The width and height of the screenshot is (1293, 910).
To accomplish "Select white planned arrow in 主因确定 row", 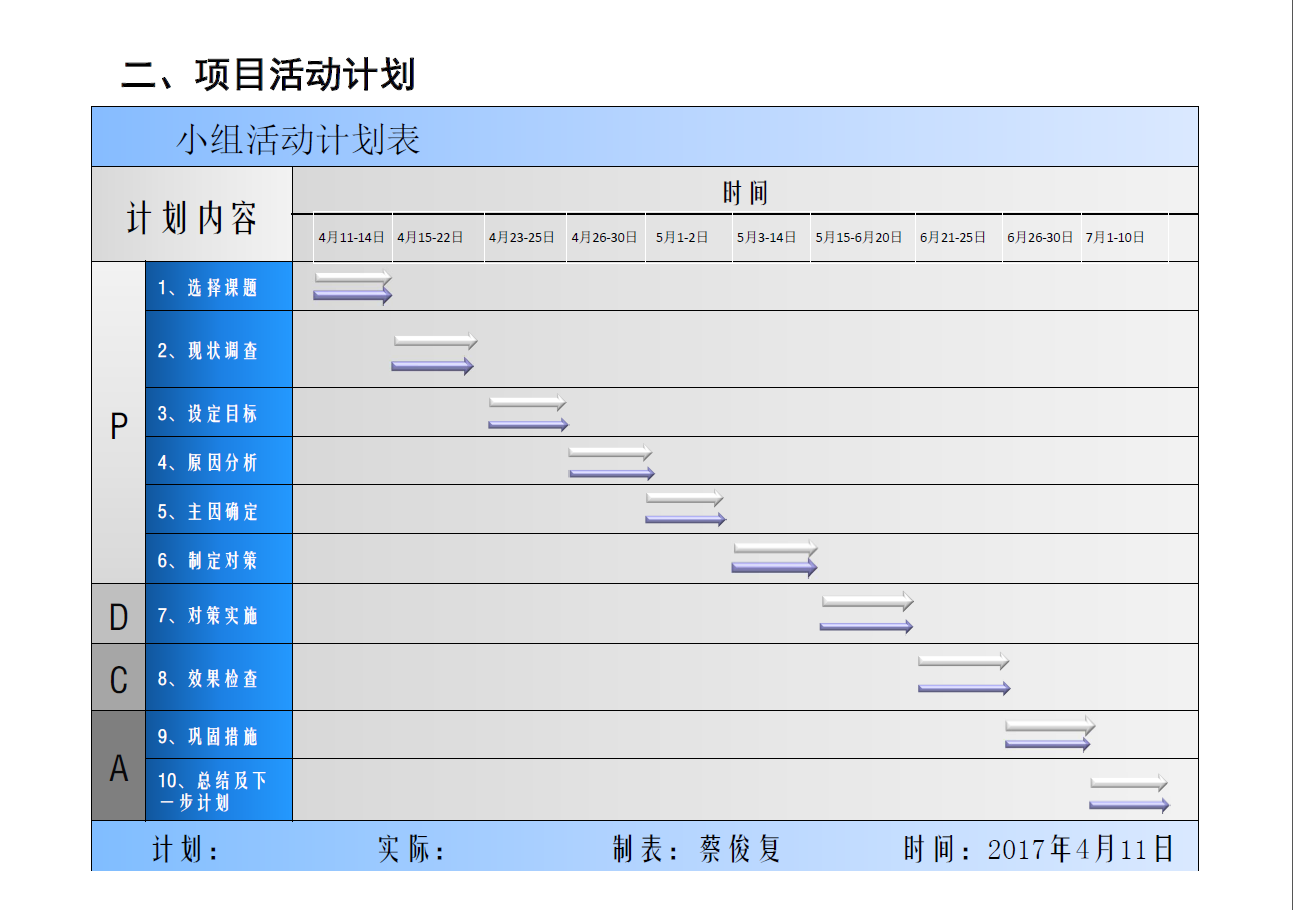I will (x=685, y=497).
